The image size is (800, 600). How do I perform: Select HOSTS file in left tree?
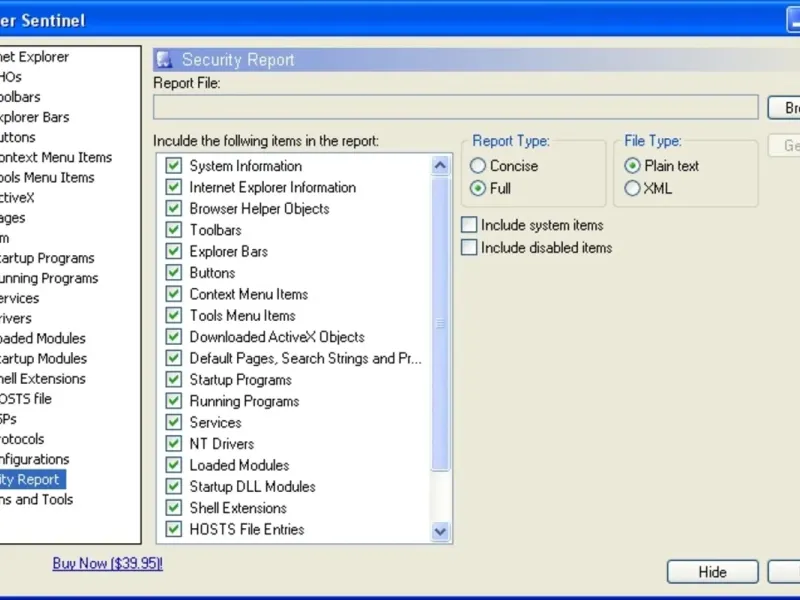[x=26, y=398]
